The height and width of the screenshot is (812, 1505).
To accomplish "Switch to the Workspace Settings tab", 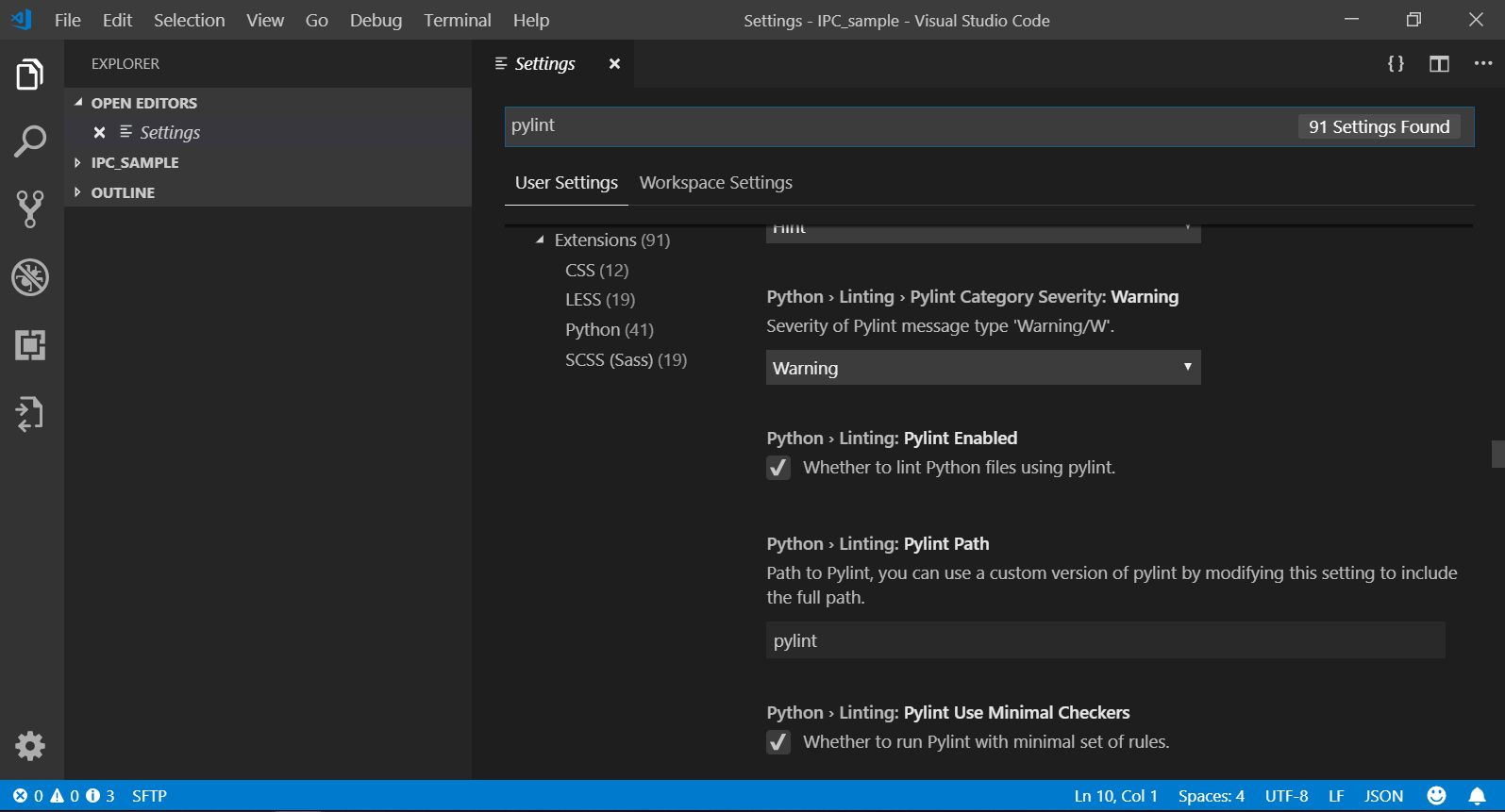I will coord(716,183).
